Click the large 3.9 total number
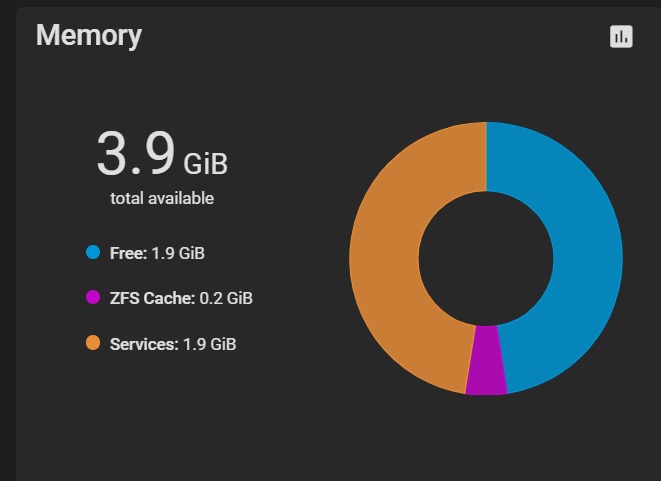The width and height of the screenshot is (661, 481). pyautogui.click(x=135, y=154)
